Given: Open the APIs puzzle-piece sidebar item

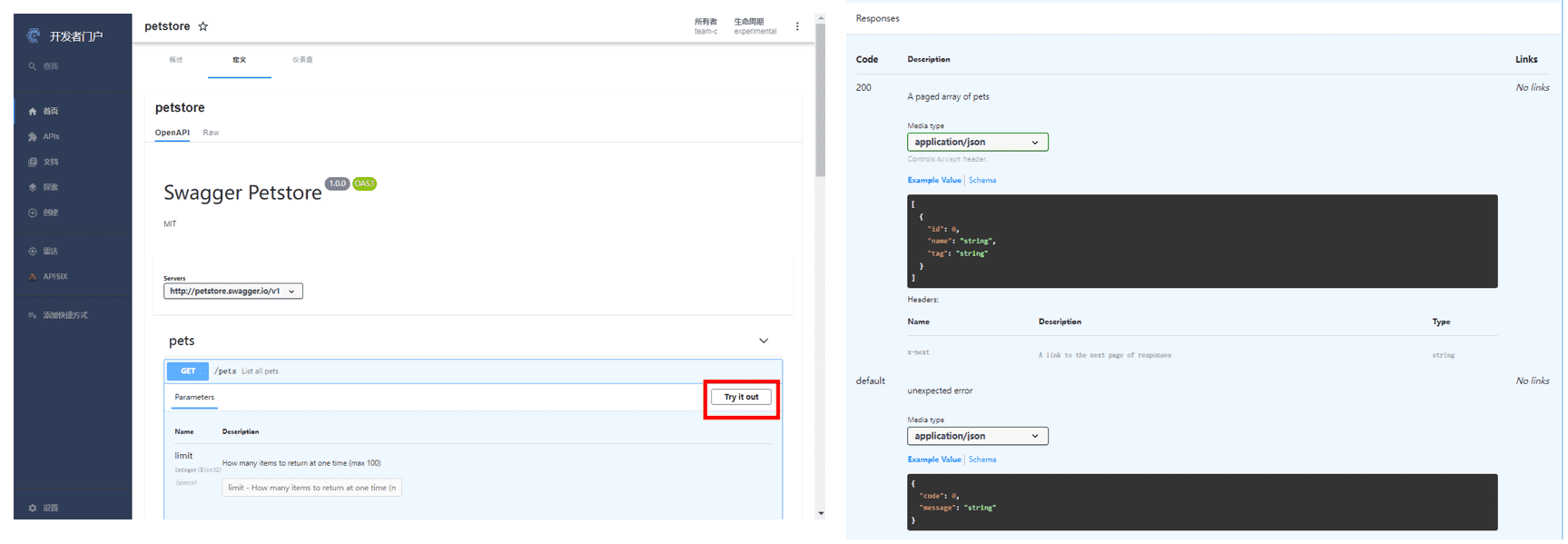Looking at the screenshot, I should 44,136.
